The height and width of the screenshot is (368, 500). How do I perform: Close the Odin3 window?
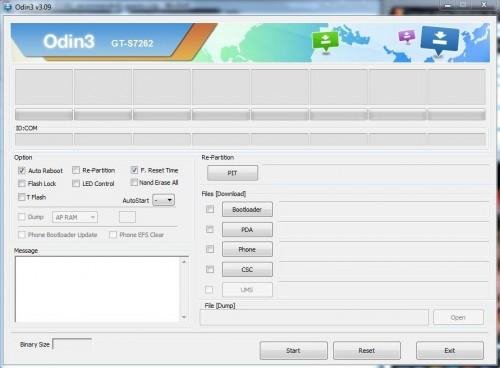click(x=484, y=4)
